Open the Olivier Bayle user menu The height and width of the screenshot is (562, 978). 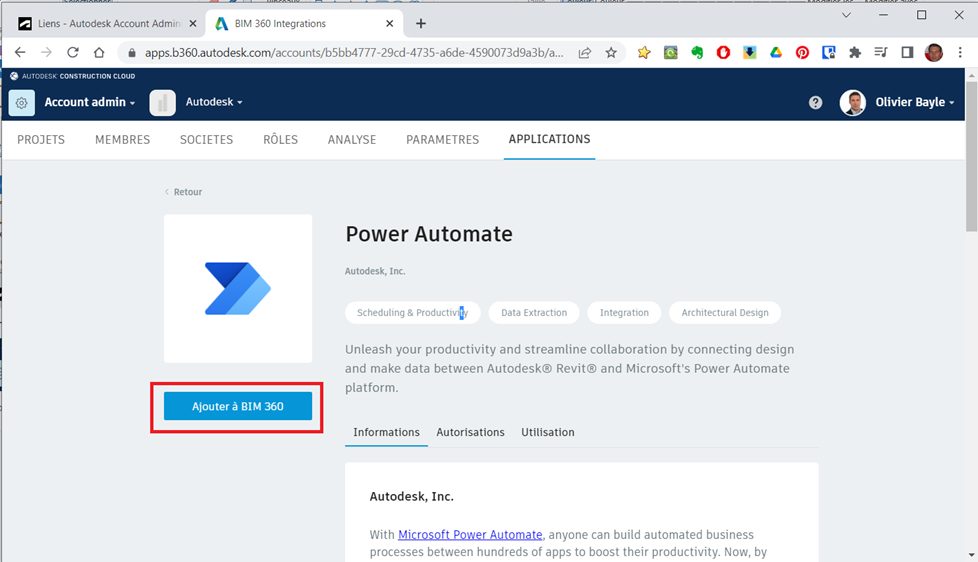[914, 102]
